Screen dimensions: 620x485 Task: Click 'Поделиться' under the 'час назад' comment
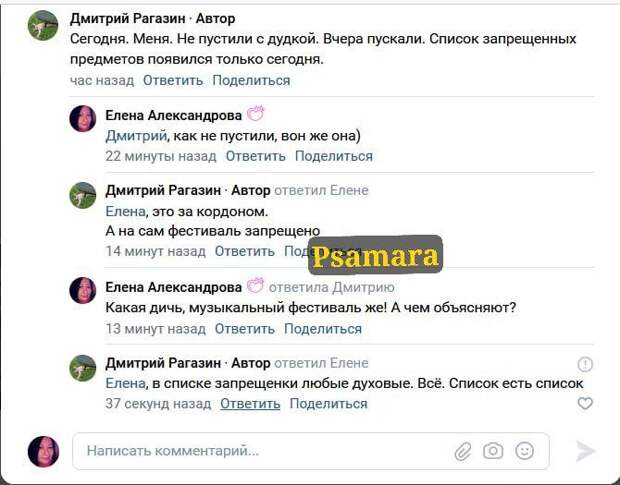pos(251,80)
